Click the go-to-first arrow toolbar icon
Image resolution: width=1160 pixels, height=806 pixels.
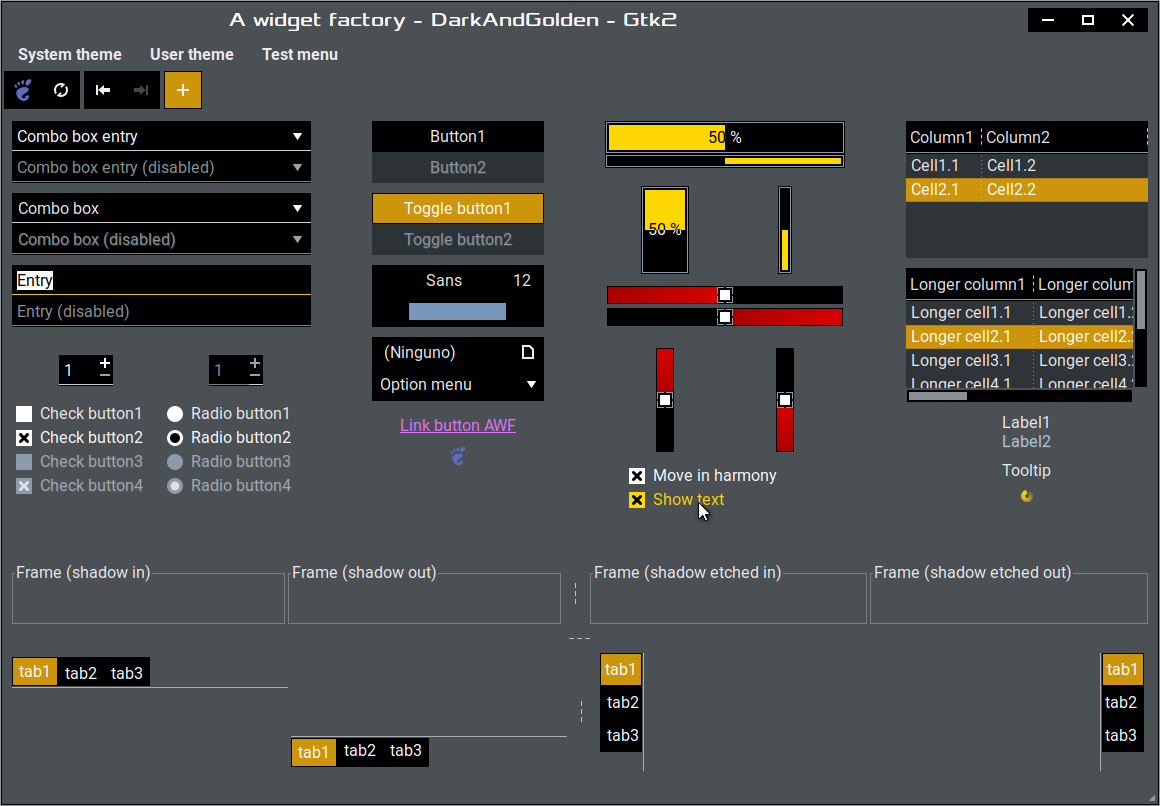[x=103, y=90]
